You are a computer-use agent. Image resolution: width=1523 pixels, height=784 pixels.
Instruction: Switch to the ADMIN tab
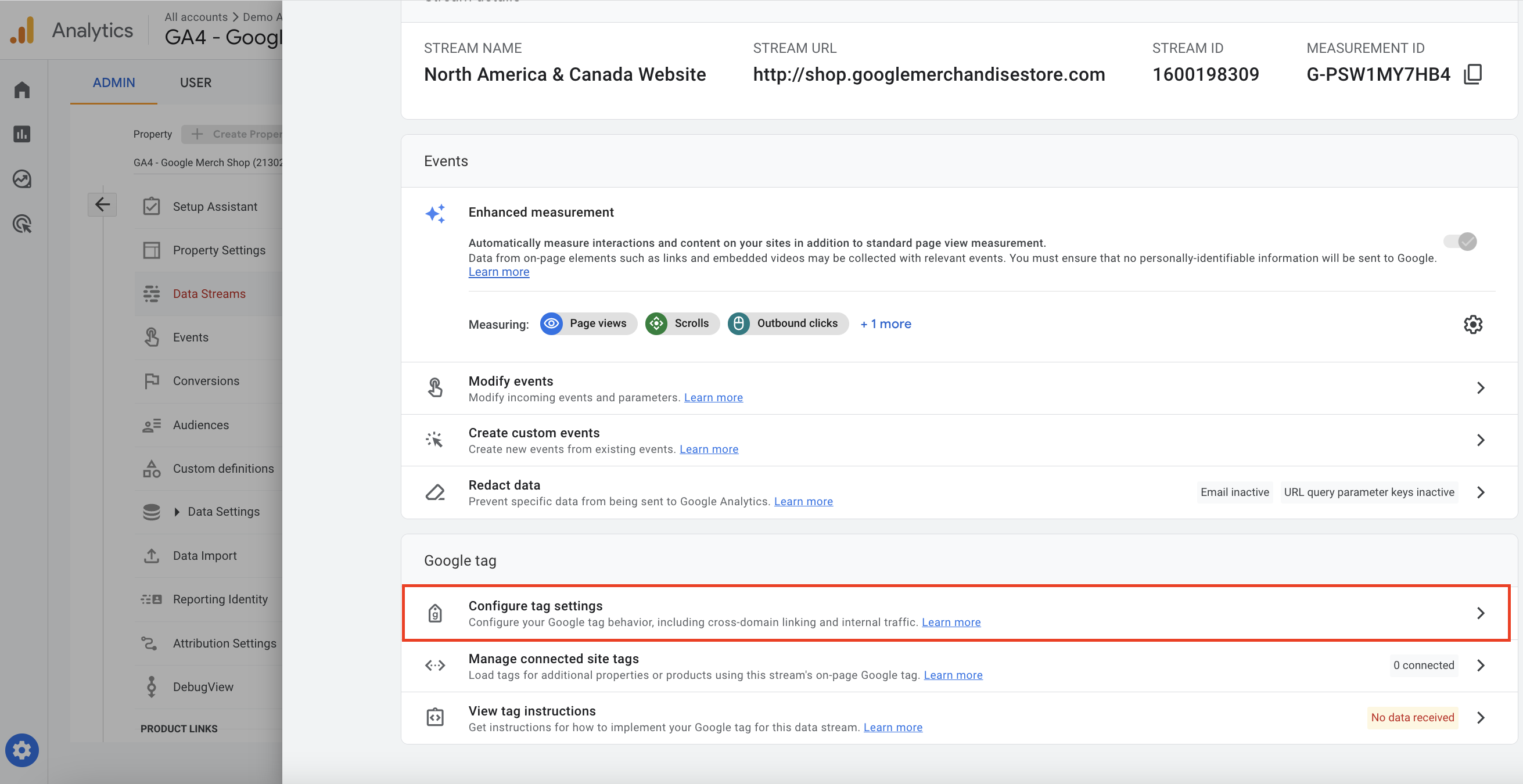113,83
